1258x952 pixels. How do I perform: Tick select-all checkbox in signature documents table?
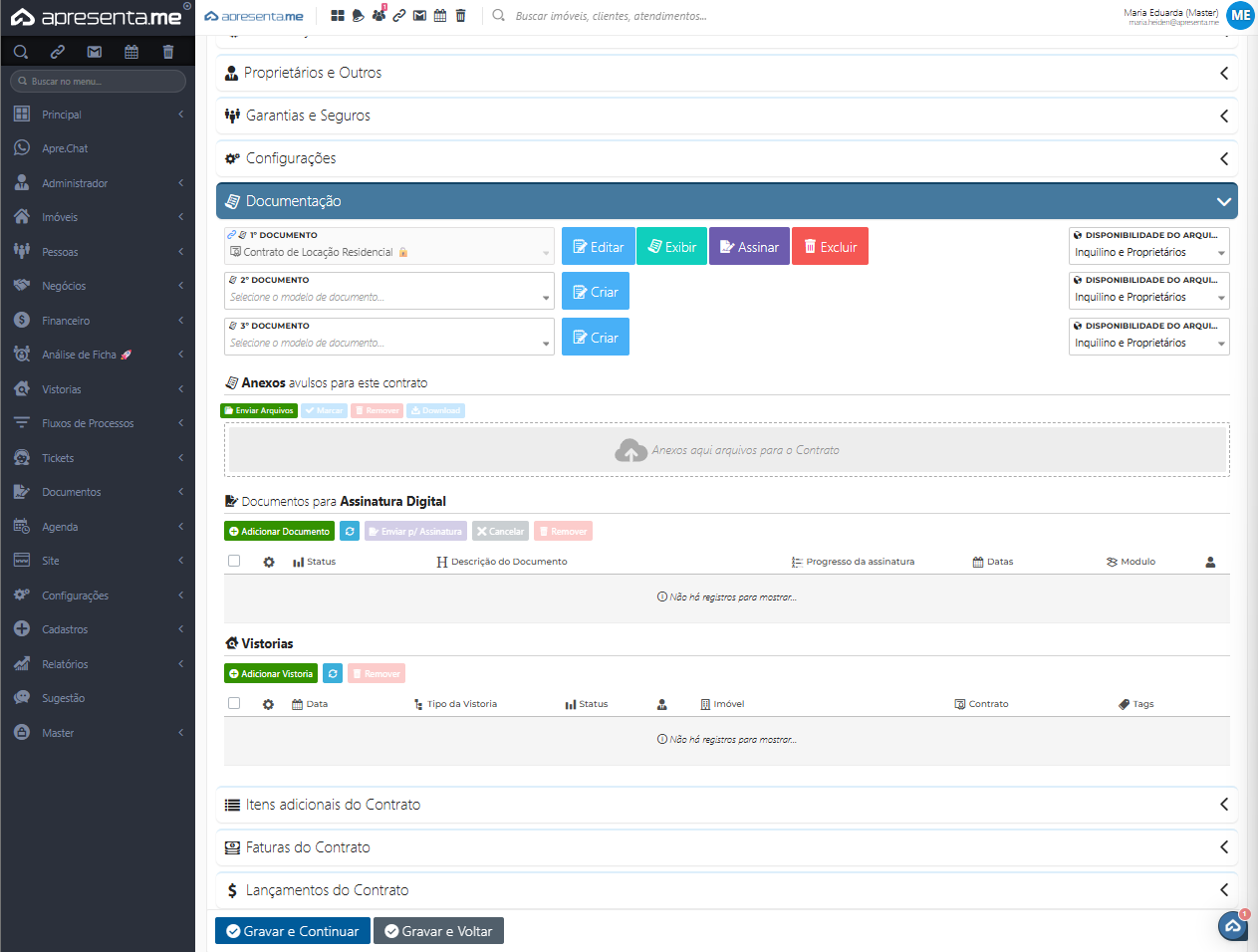click(234, 561)
